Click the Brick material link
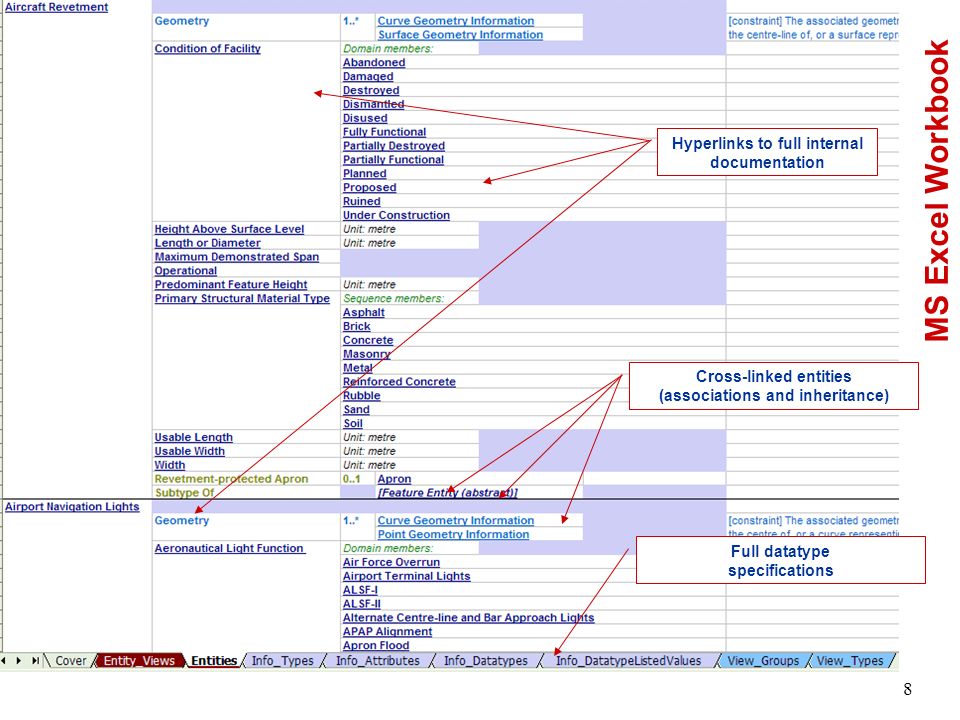960x720 pixels. click(356, 326)
